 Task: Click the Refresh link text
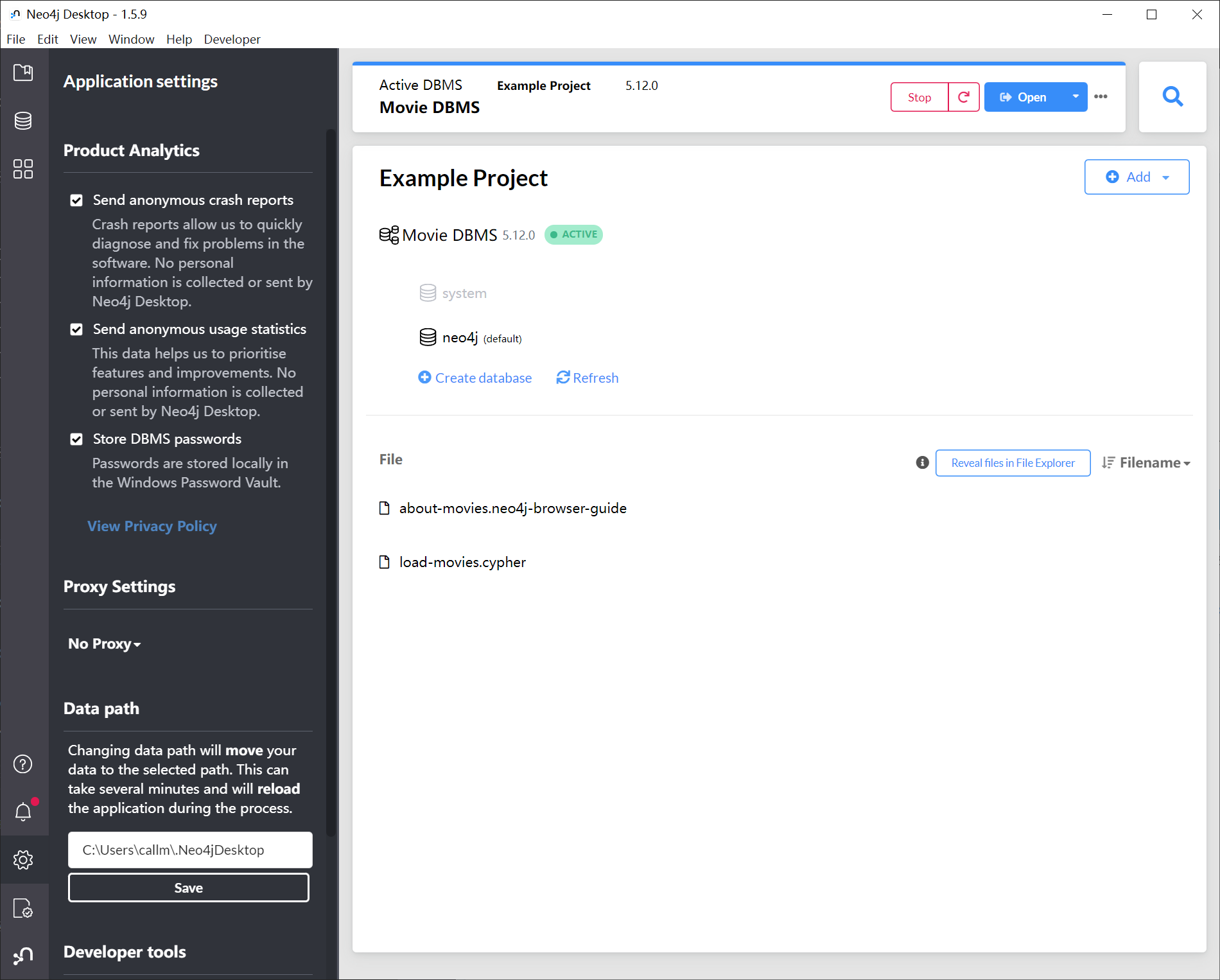point(596,378)
